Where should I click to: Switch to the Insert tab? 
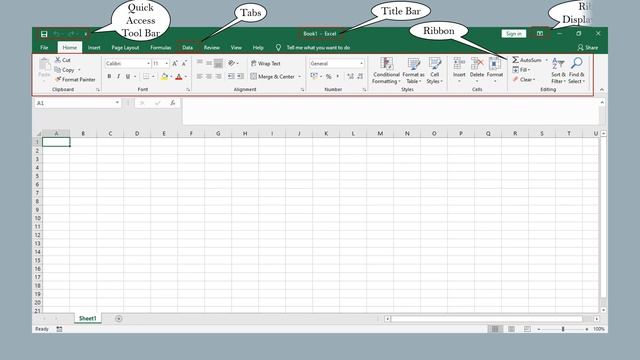click(x=94, y=47)
